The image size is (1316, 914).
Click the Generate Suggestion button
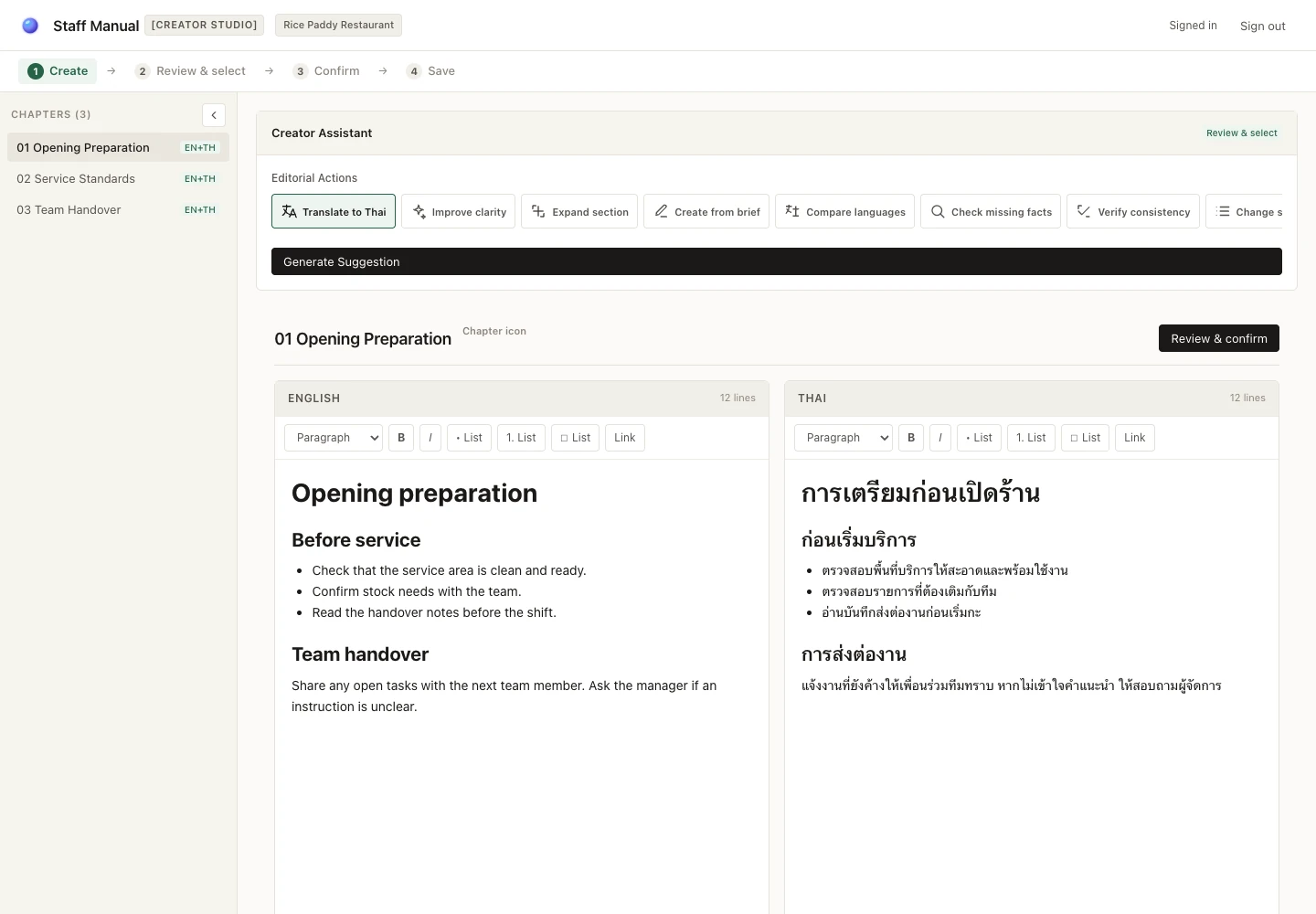tap(777, 261)
